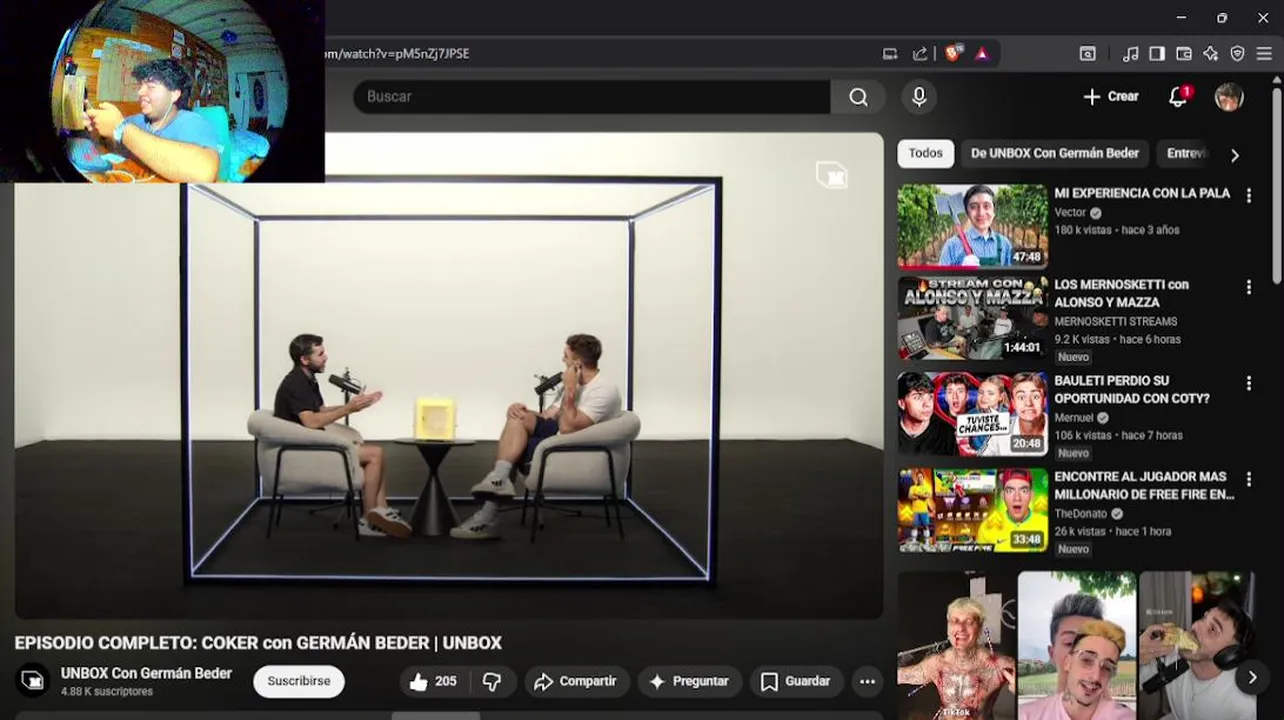The height and width of the screenshot is (720, 1284).
Task: Select De UNBOX Con Germán Beder chip
Action: [1054, 154]
